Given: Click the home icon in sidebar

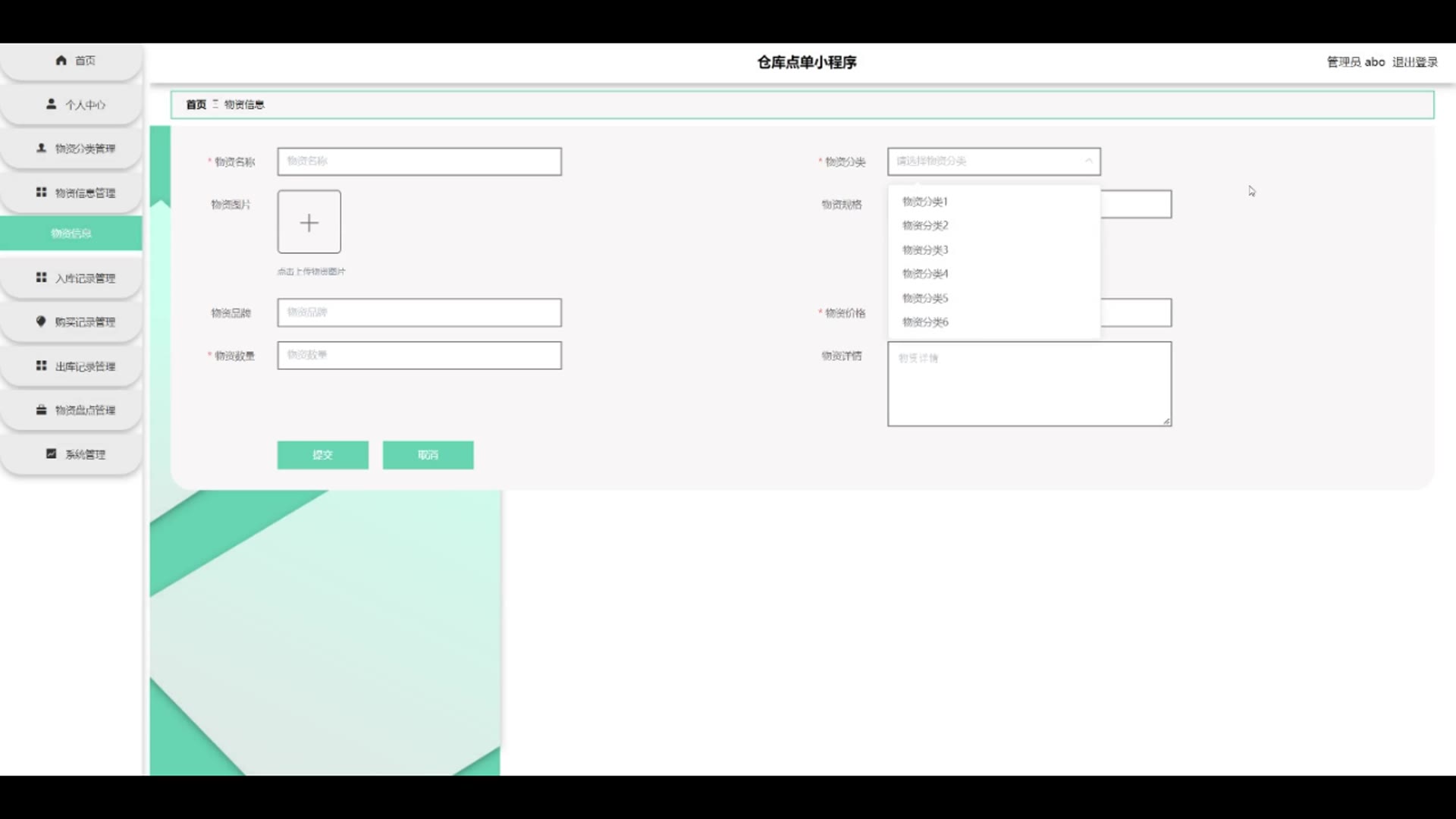Looking at the screenshot, I should [x=61, y=61].
